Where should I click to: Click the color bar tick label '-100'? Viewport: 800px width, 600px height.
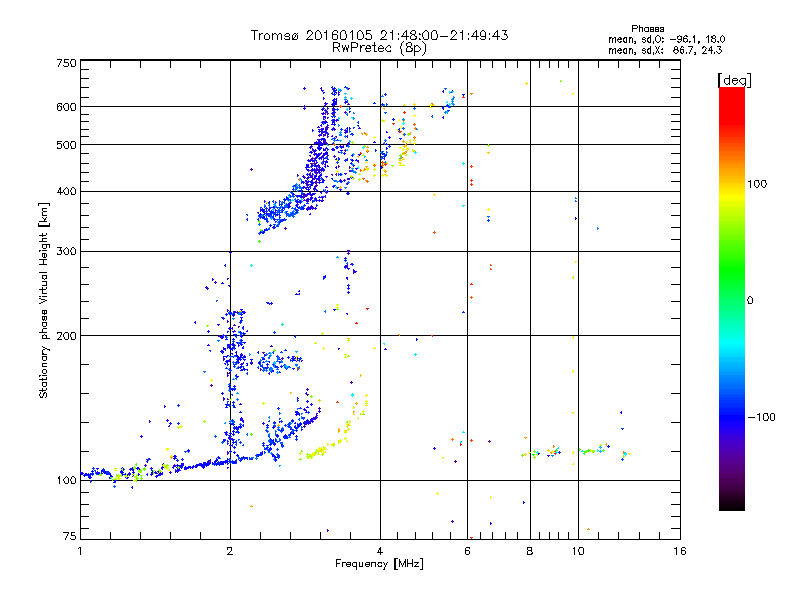pyautogui.click(x=761, y=417)
